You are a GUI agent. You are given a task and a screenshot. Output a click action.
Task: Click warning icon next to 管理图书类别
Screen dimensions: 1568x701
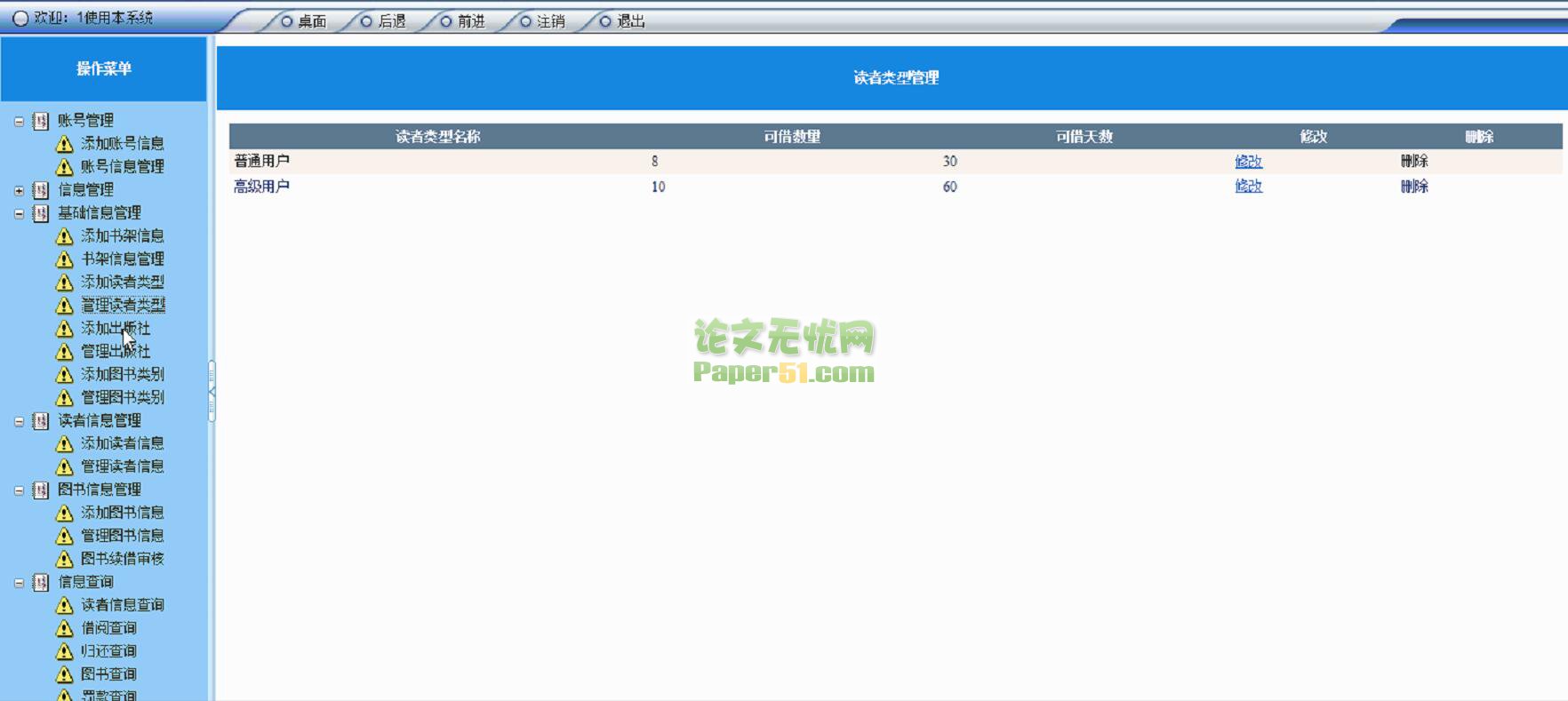[x=64, y=398]
